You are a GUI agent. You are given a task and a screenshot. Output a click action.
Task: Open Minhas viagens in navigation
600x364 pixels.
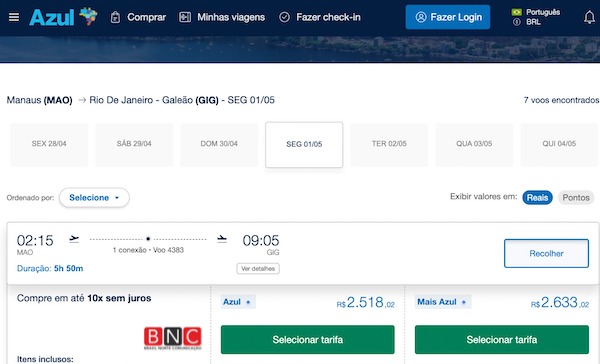coord(222,17)
